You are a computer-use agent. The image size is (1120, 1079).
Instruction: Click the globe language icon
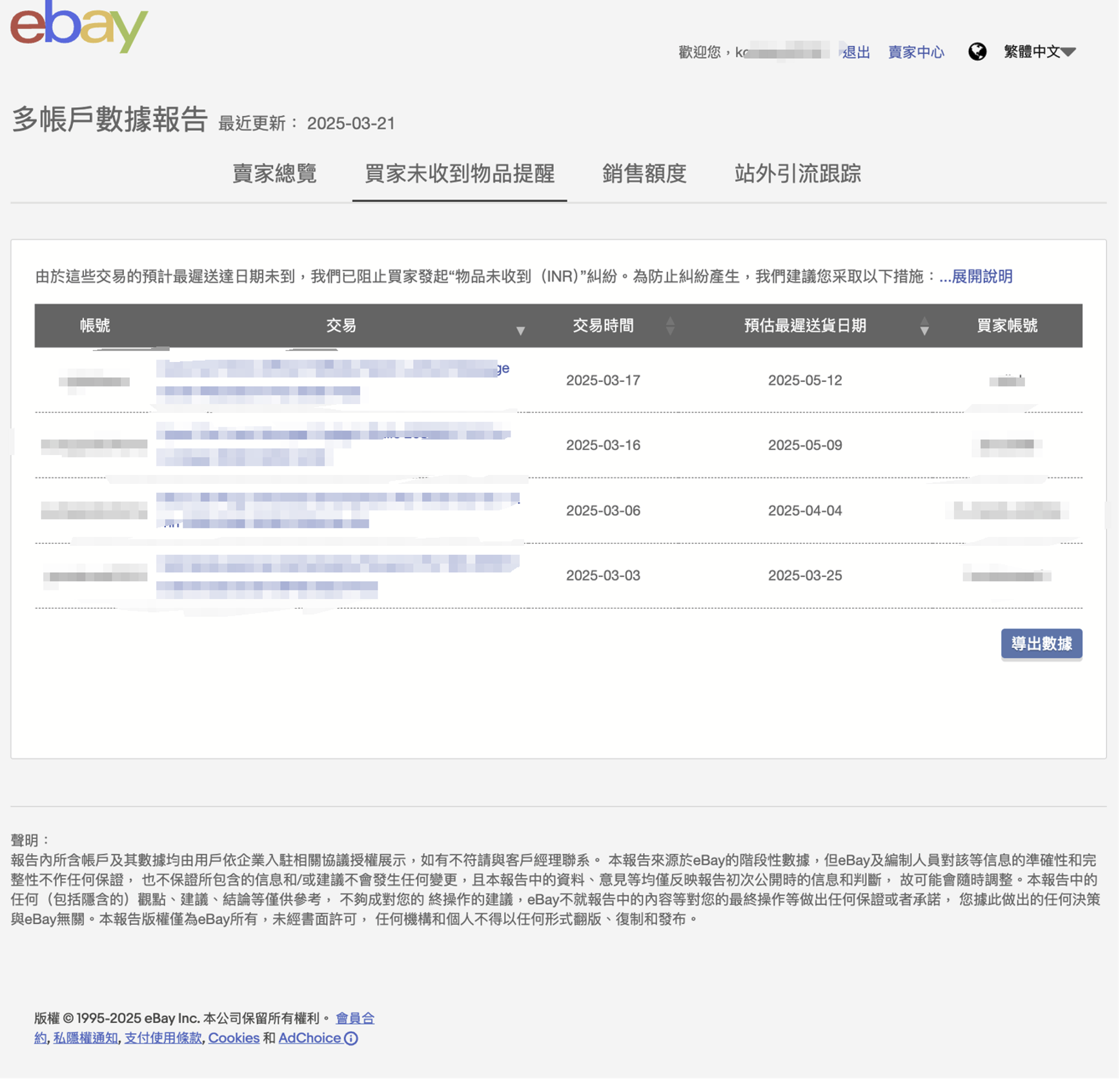pyautogui.click(x=977, y=52)
